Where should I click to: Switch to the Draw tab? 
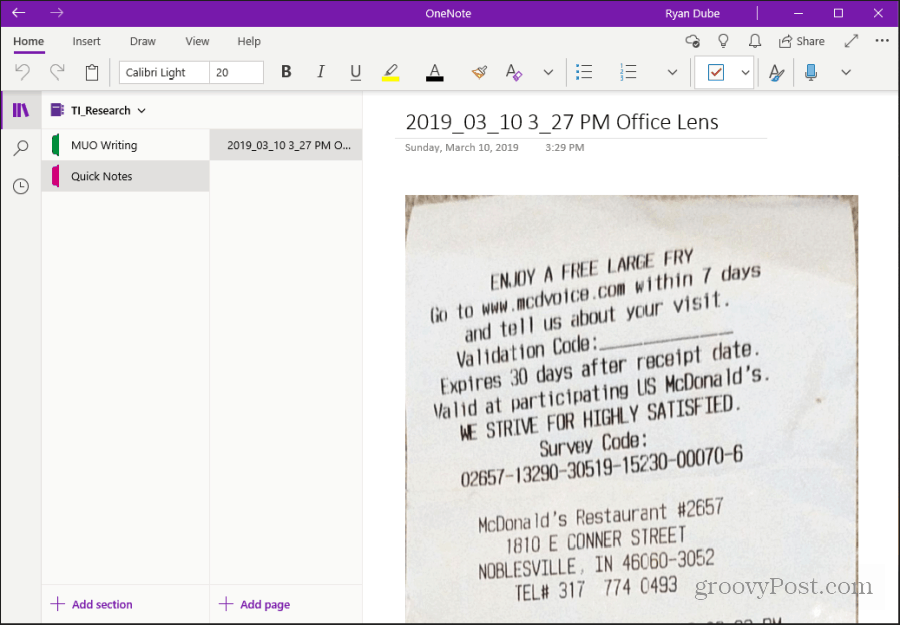coord(142,41)
